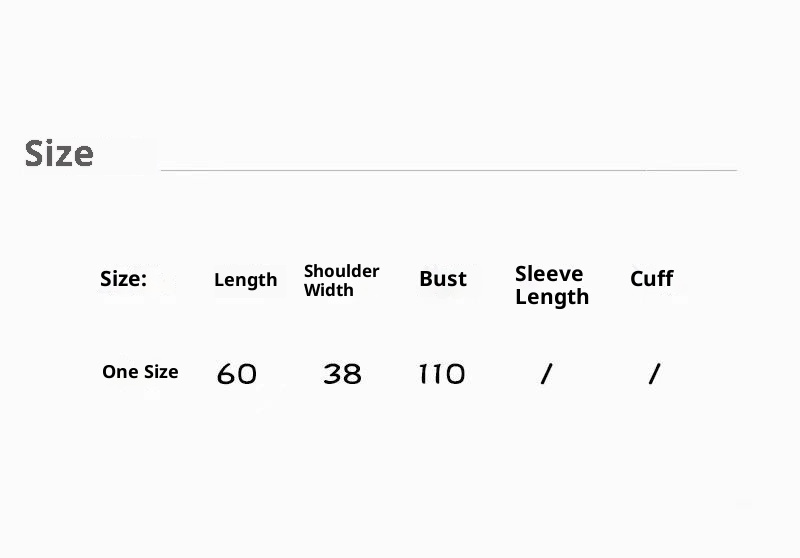This screenshot has width=800, height=558.
Task: Select the Shoulder Width column header
Action: click(x=341, y=280)
